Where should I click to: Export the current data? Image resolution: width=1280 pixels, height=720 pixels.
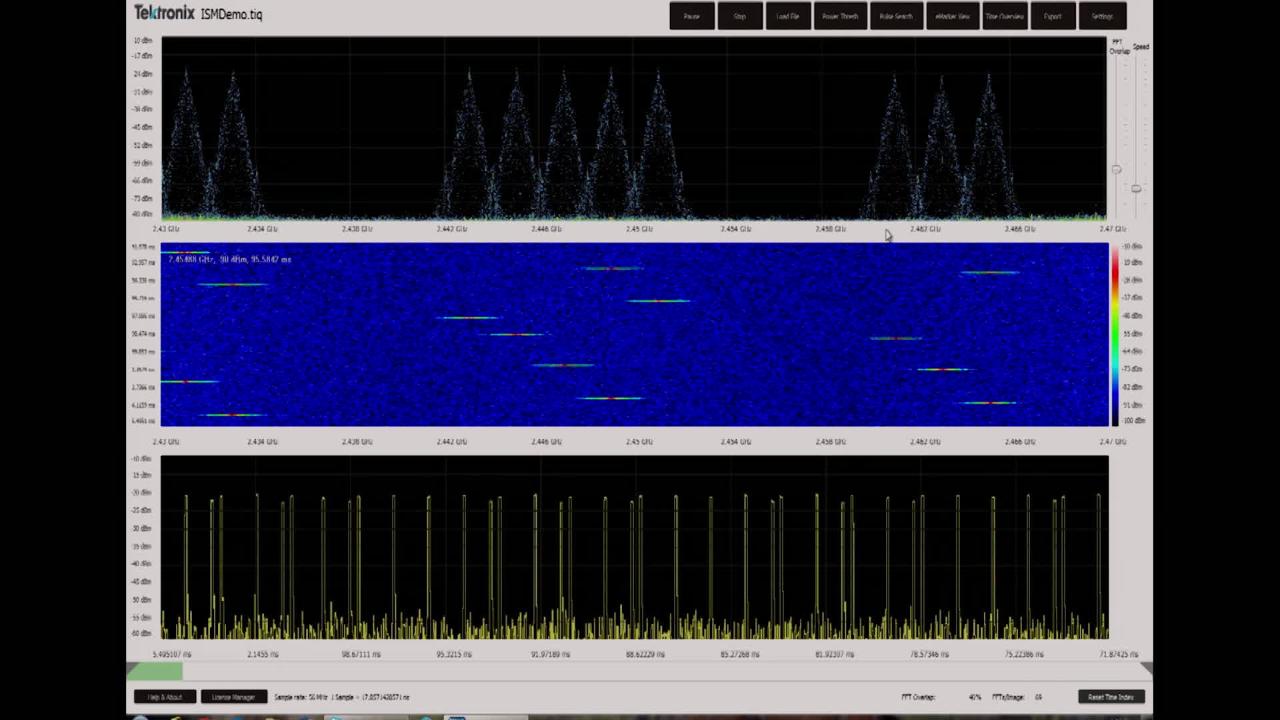pos(1053,16)
